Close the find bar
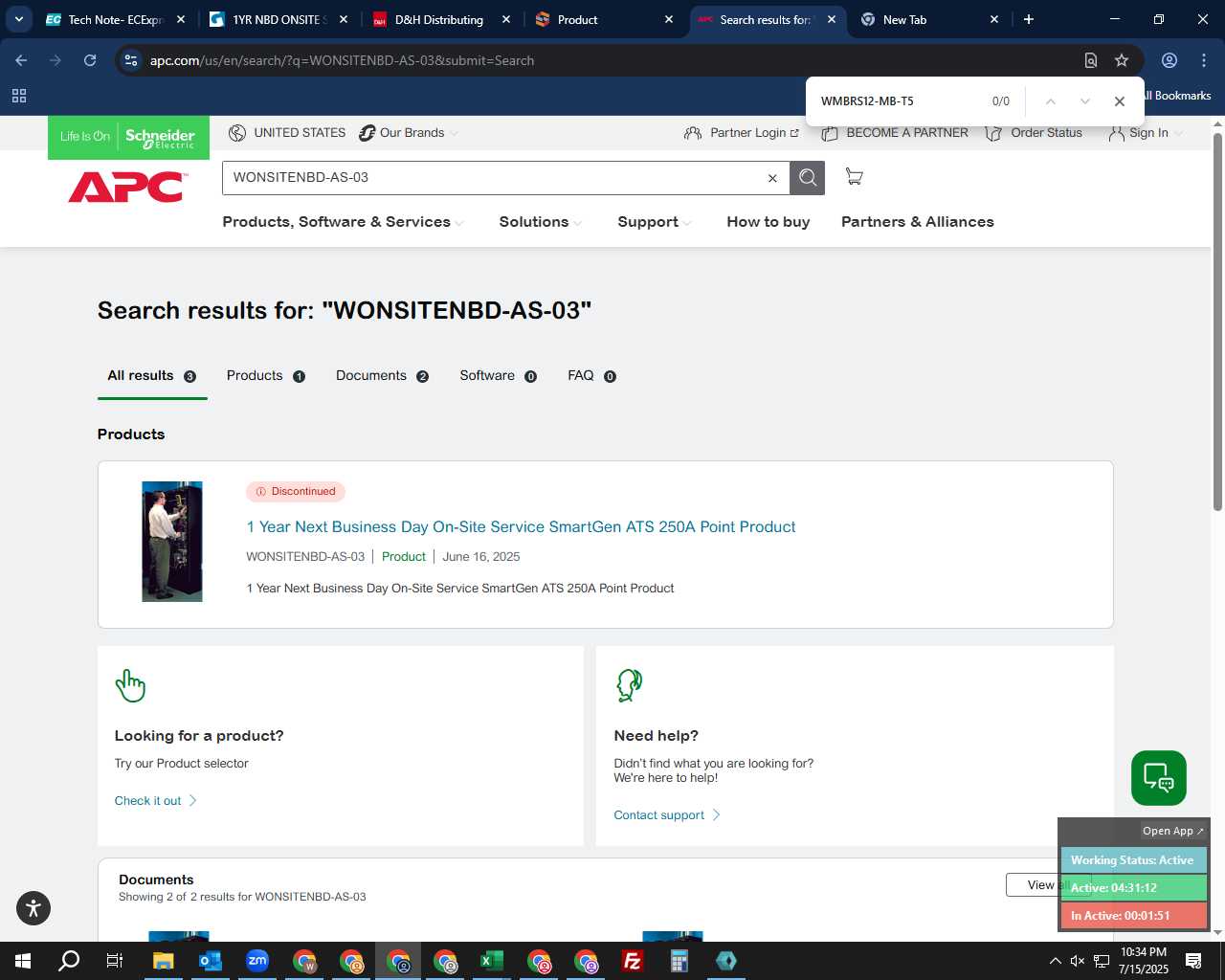Image resolution: width=1225 pixels, height=980 pixels. coord(1119,101)
